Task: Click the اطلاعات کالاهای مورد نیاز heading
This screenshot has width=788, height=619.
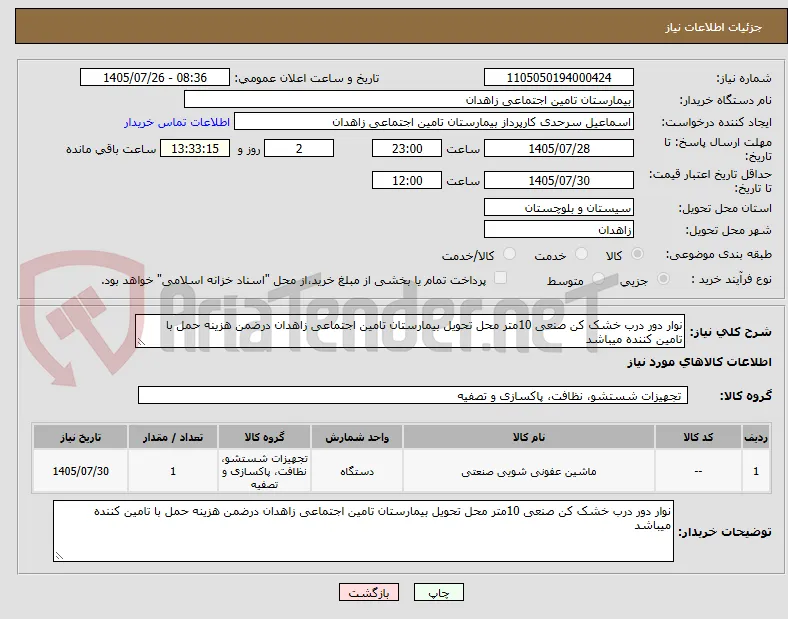Action: click(x=699, y=362)
